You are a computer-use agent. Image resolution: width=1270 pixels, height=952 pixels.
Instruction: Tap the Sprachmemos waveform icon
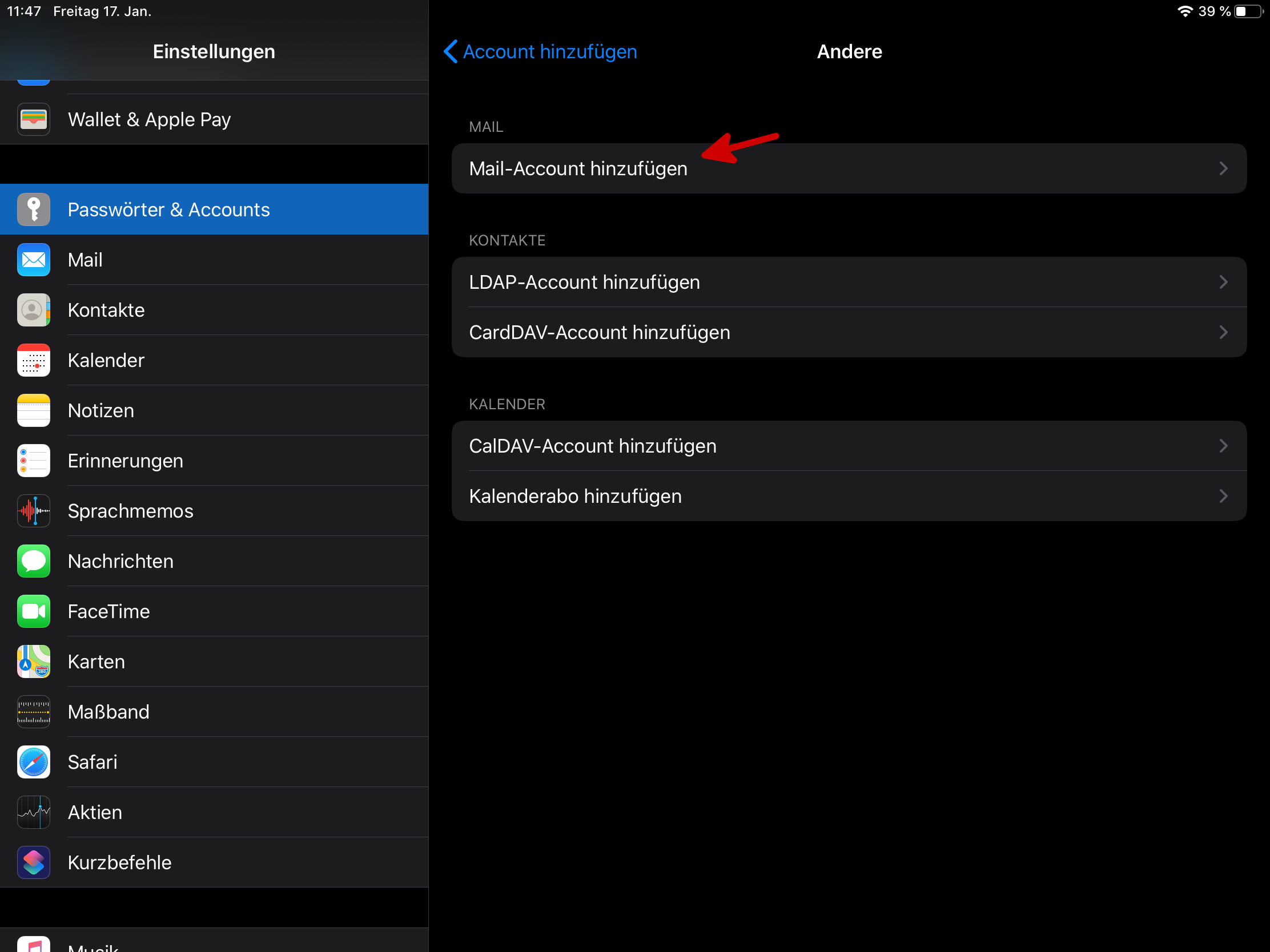click(x=33, y=511)
